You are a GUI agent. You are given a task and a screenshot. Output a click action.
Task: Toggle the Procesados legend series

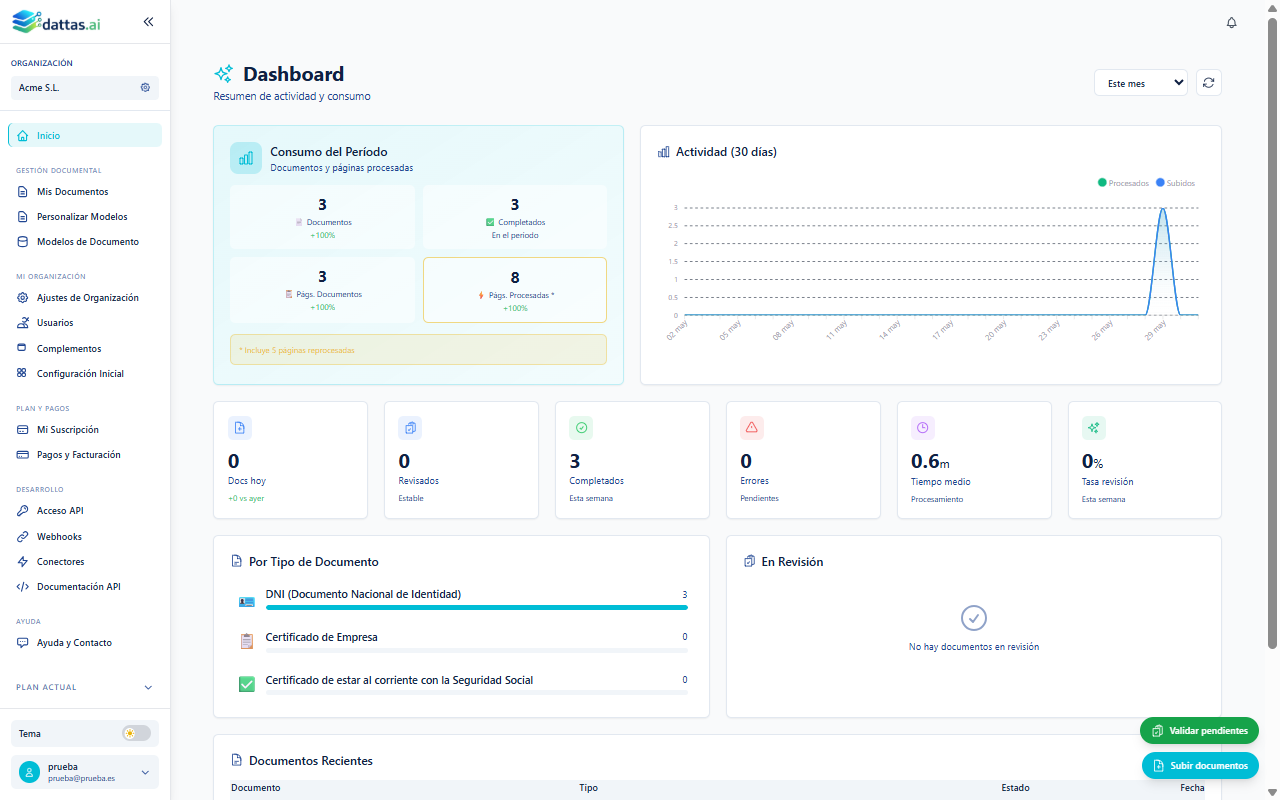(x=1123, y=183)
